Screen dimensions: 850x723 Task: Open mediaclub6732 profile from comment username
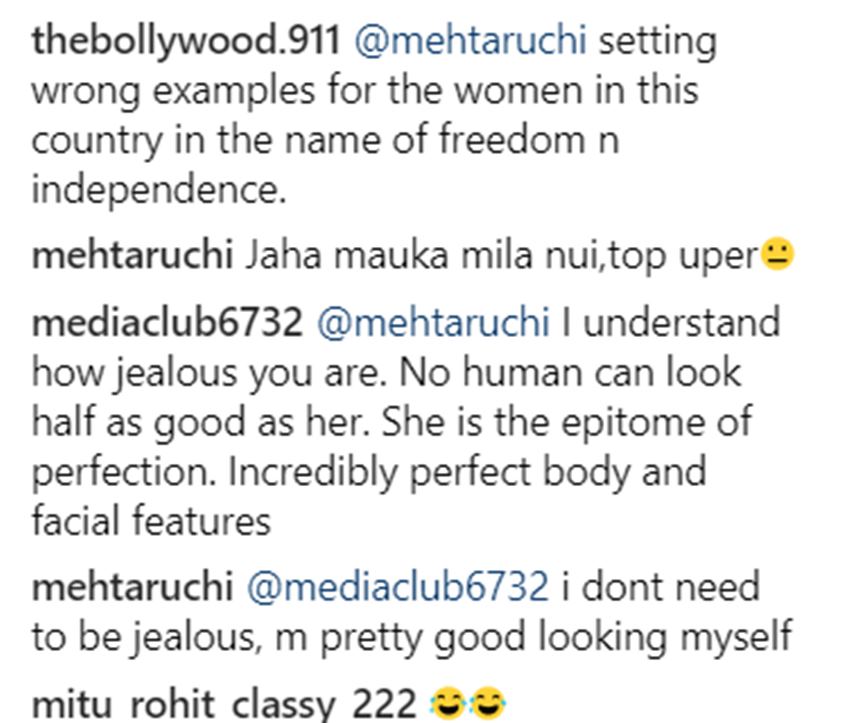tap(166, 323)
